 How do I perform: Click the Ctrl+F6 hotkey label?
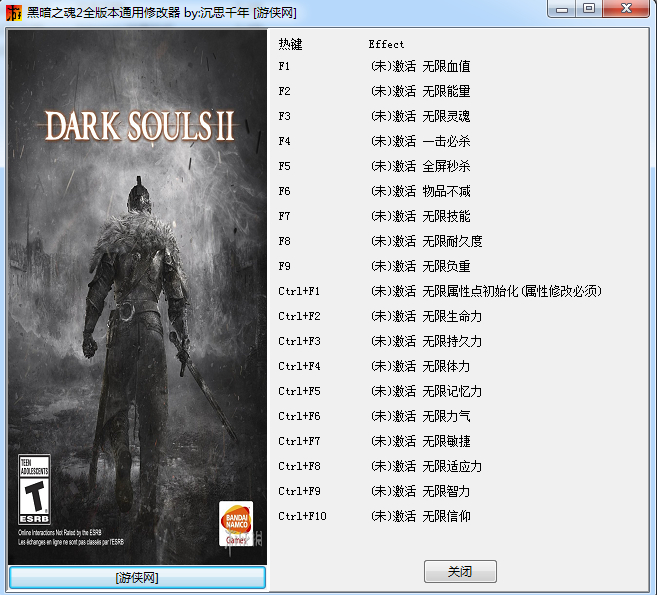pyautogui.click(x=299, y=416)
